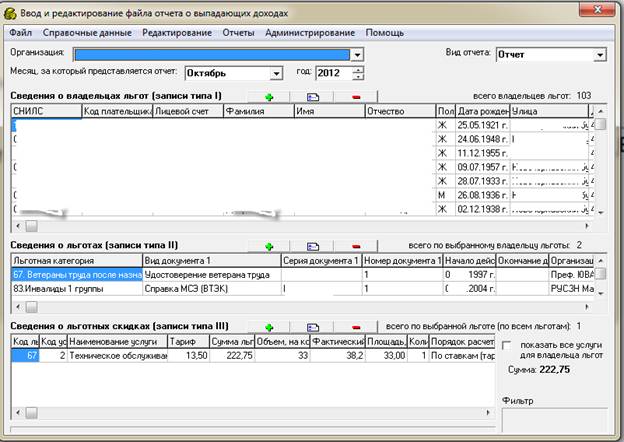
Task: Click the area cell 33,00
Action: (386, 356)
